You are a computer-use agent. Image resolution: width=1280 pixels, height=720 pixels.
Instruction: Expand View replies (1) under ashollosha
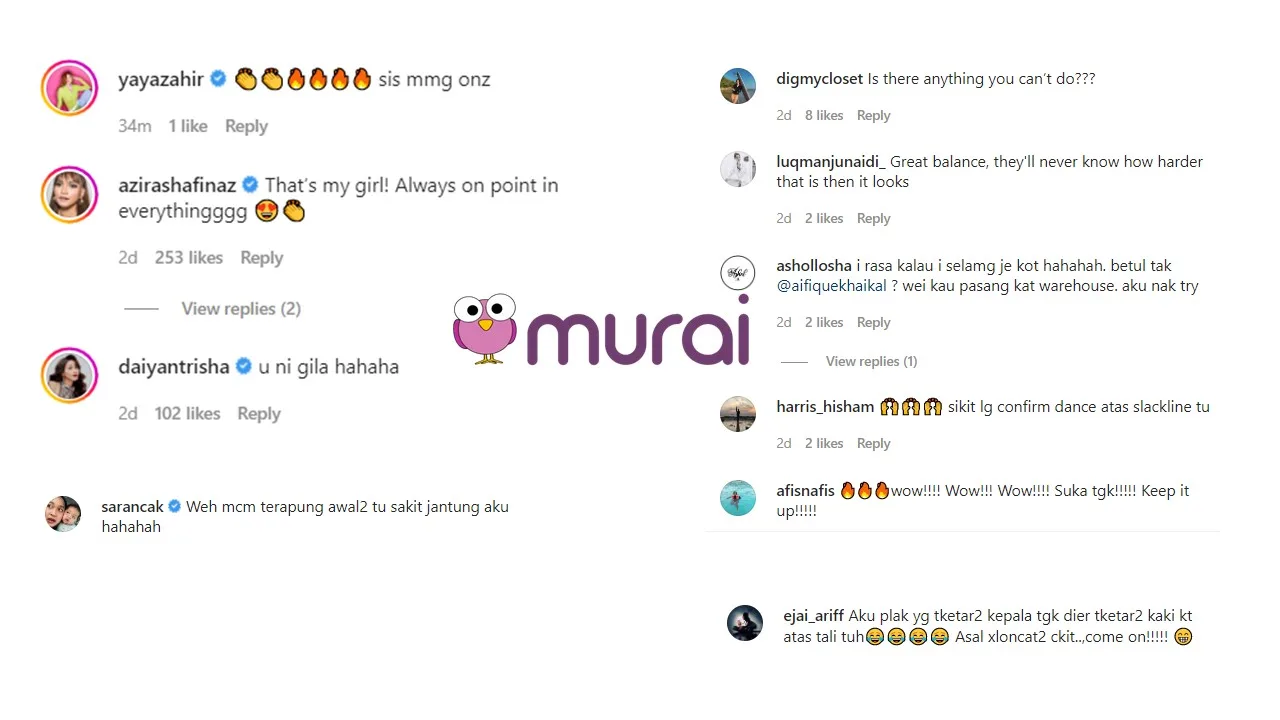(x=871, y=361)
